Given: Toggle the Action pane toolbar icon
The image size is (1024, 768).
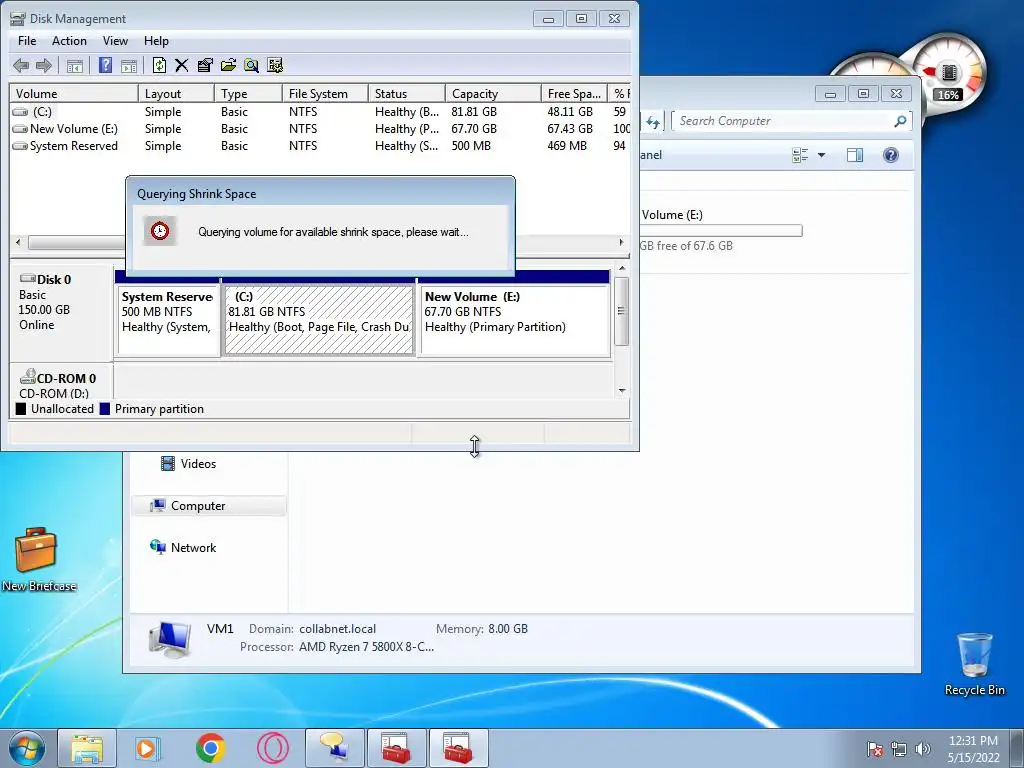Looking at the screenshot, I should pos(129,65).
